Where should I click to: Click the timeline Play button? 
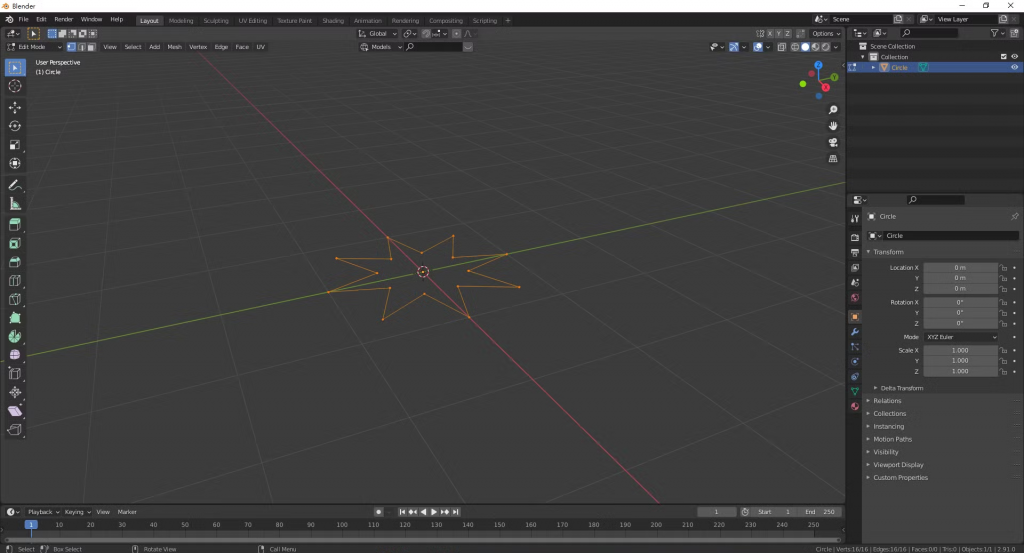coord(434,512)
